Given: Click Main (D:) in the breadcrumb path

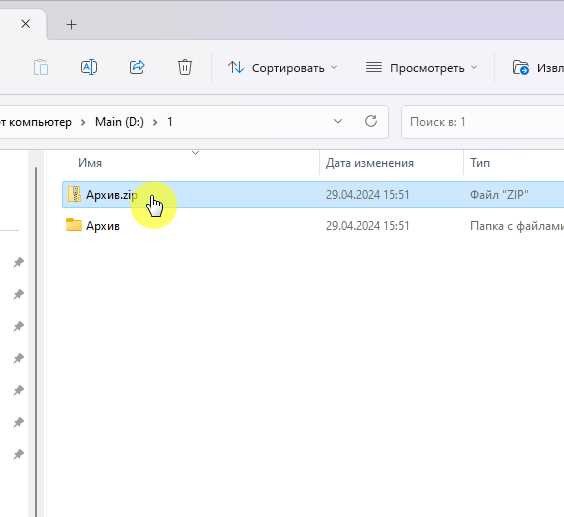Looking at the screenshot, I should (x=119, y=122).
